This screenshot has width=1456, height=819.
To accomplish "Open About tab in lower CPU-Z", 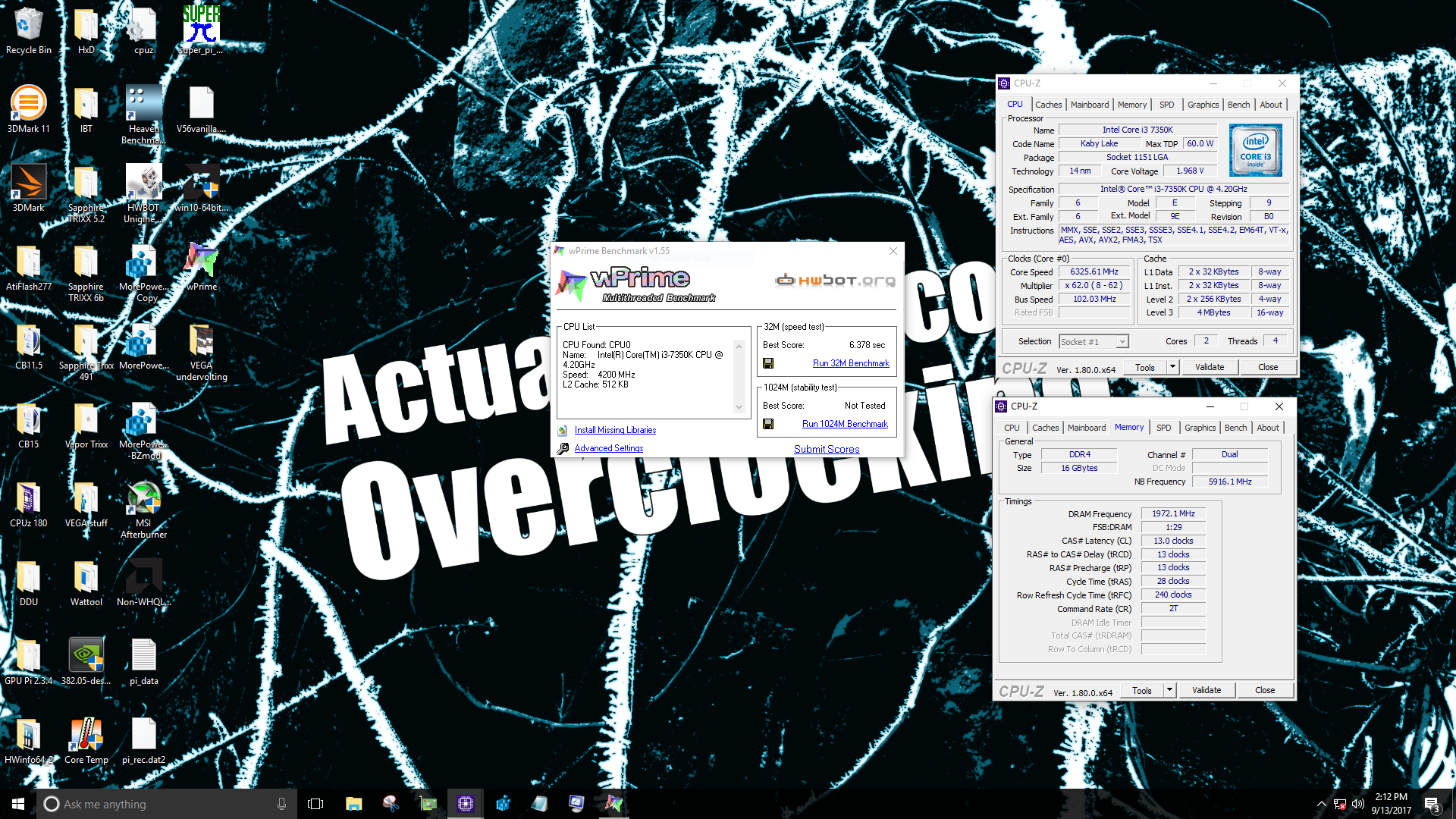I will [1267, 428].
